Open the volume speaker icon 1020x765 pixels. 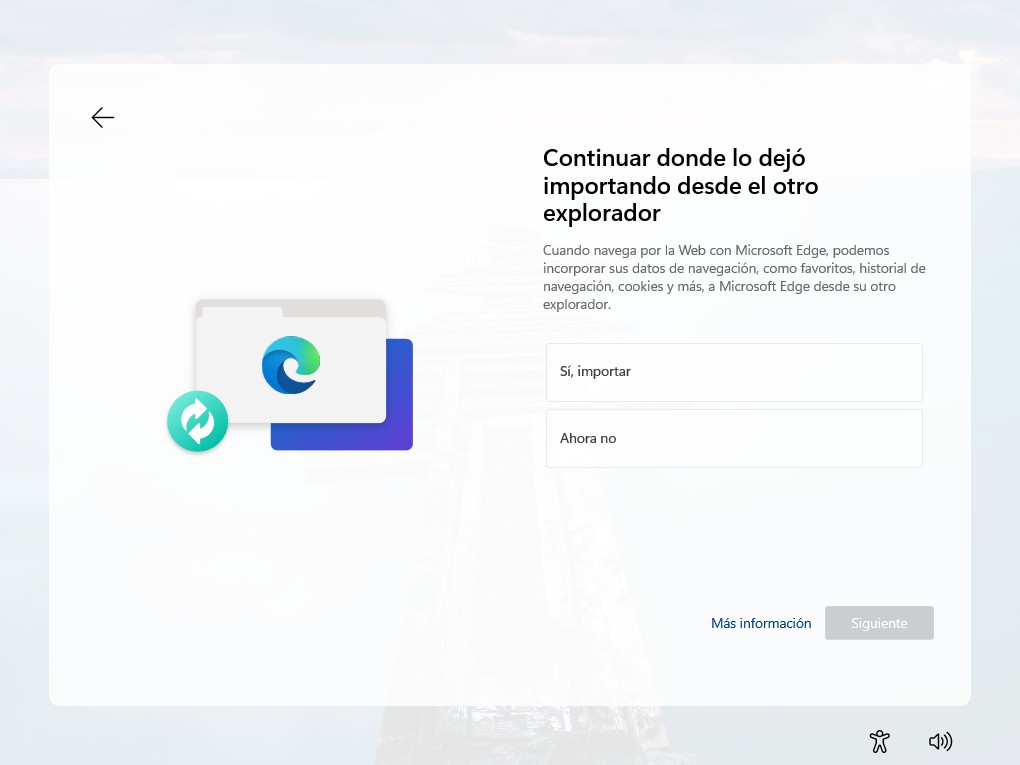click(x=940, y=741)
